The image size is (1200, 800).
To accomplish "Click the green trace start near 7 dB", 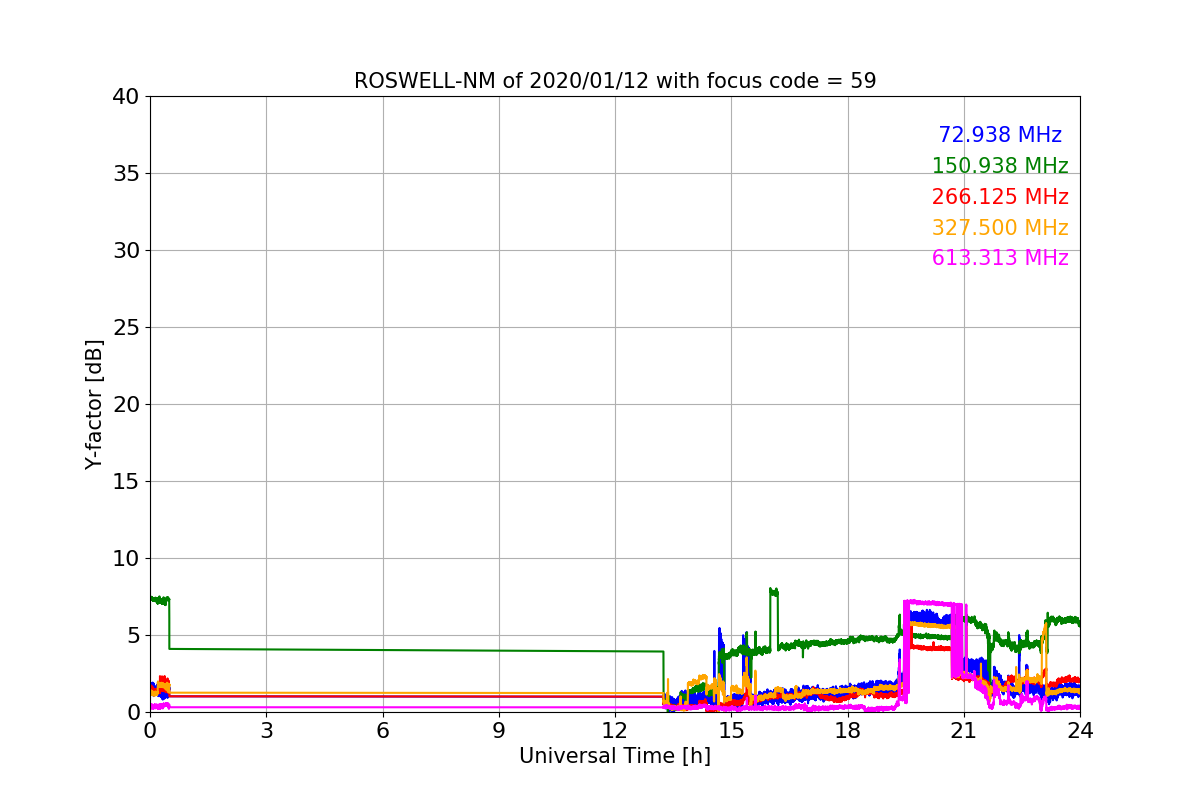I will pos(159,600).
